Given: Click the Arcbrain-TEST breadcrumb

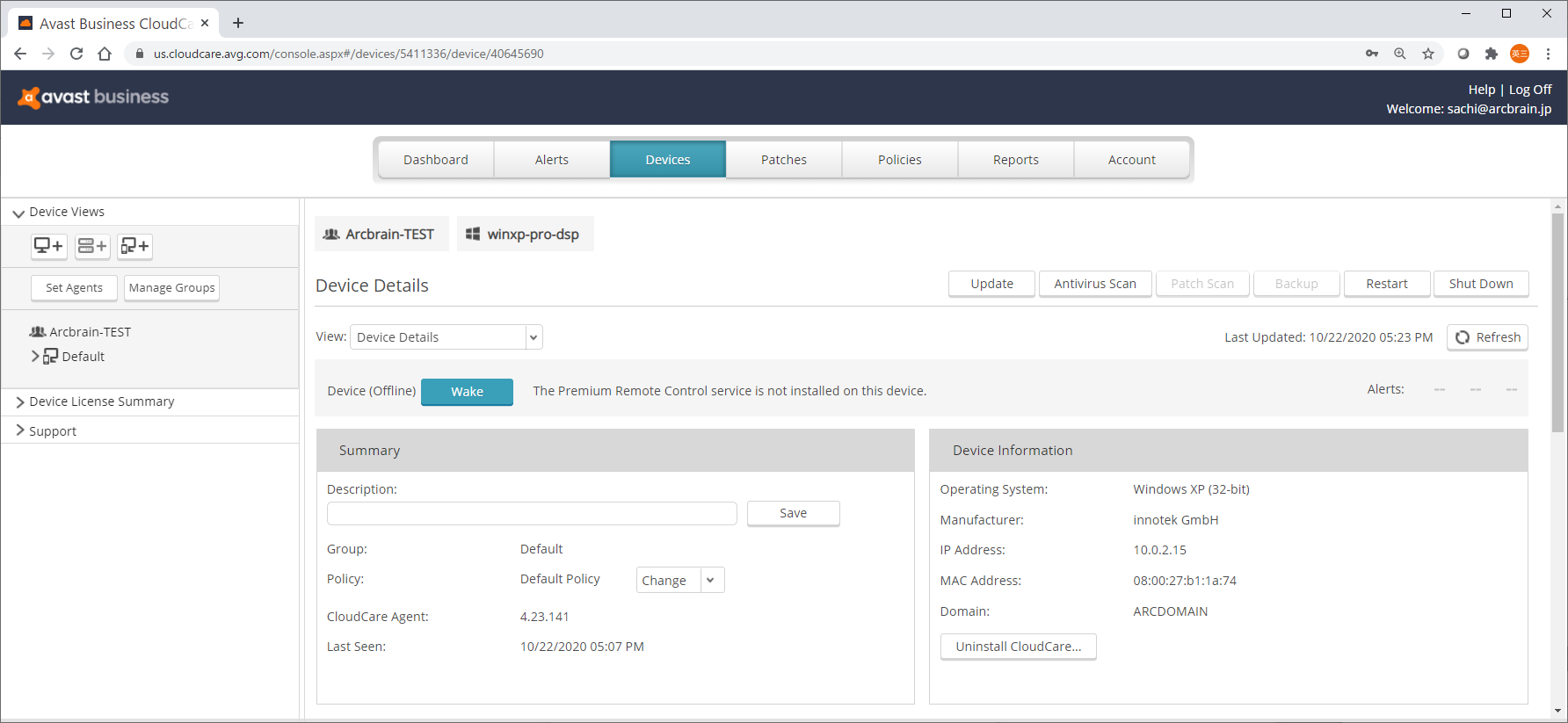Looking at the screenshot, I should (x=381, y=234).
